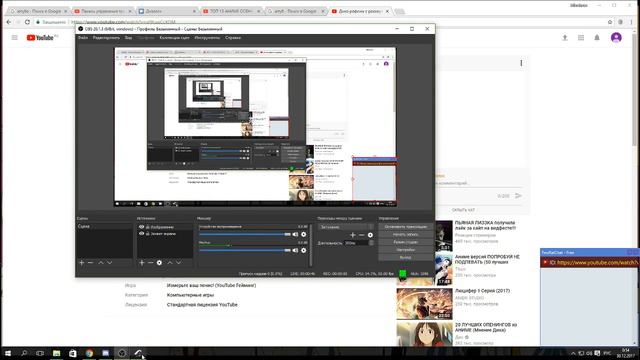Send the chat message with the arrow icon

click(x=518, y=196)
